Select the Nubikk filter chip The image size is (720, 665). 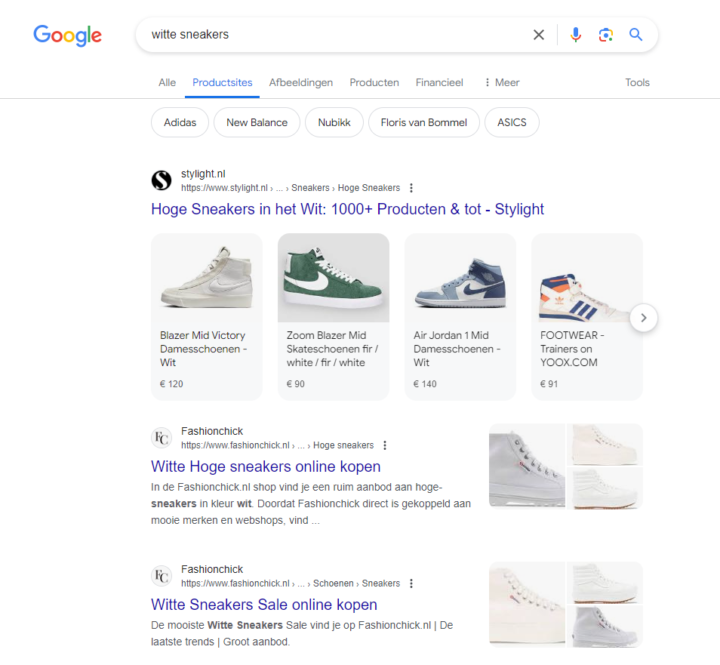click(x=334, y=123)
